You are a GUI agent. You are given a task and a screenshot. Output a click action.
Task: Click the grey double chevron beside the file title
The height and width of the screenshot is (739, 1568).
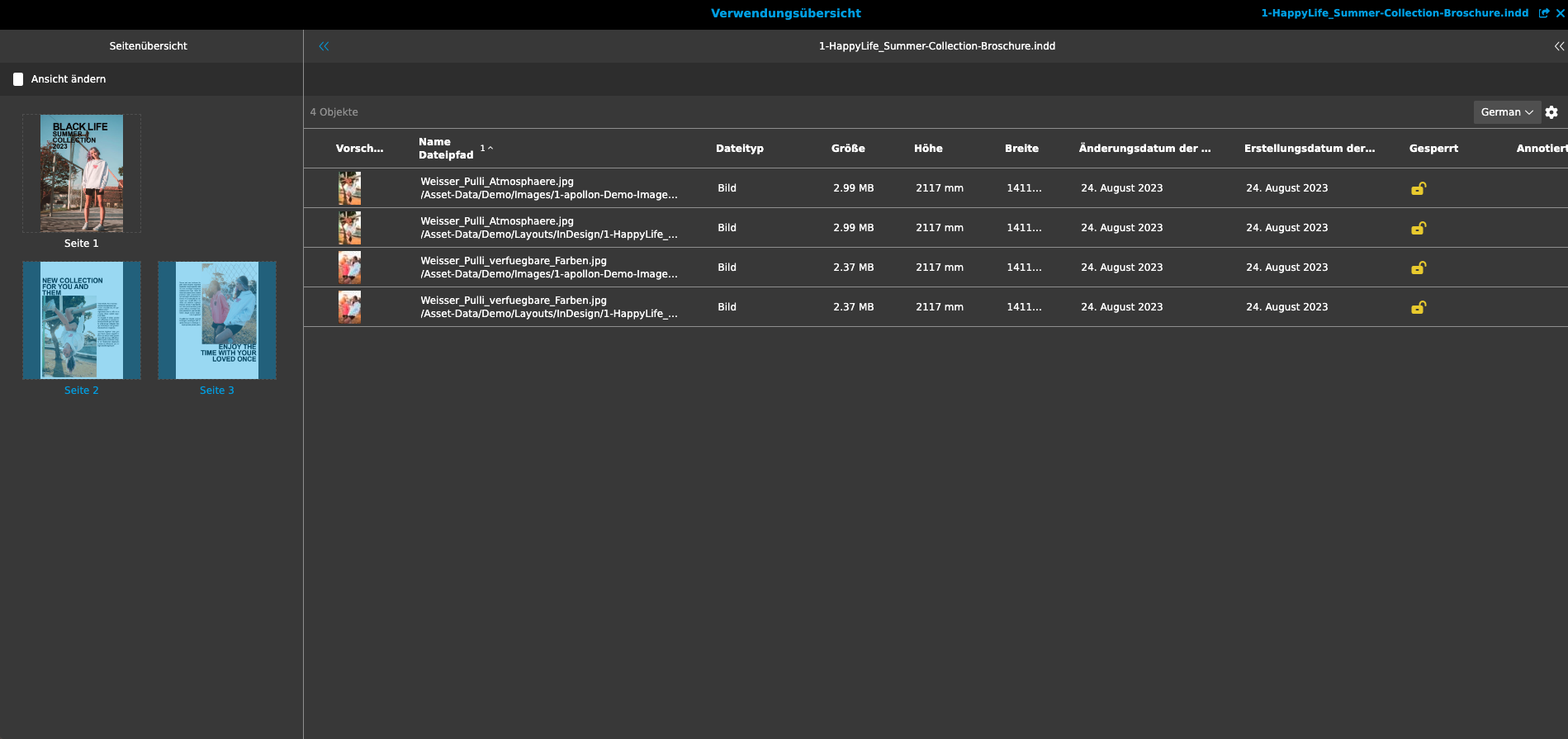point(1559,46)
